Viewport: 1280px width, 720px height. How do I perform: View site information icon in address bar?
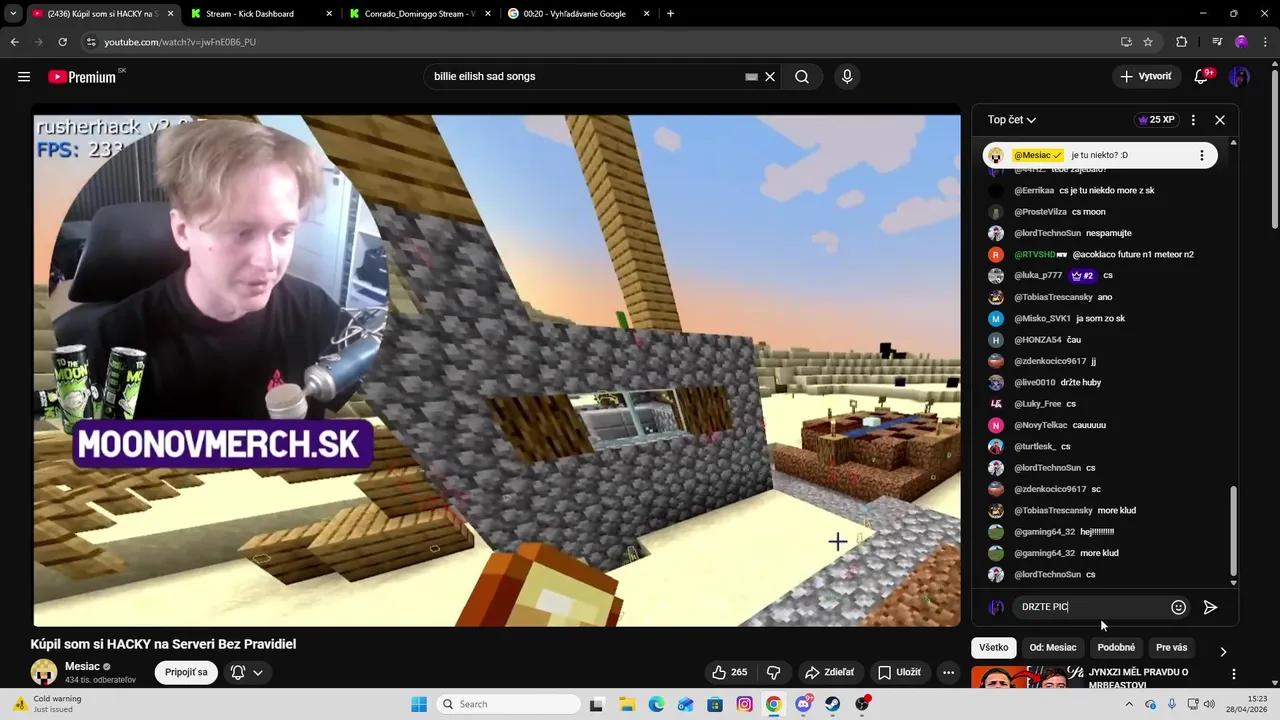coord(91,42)
